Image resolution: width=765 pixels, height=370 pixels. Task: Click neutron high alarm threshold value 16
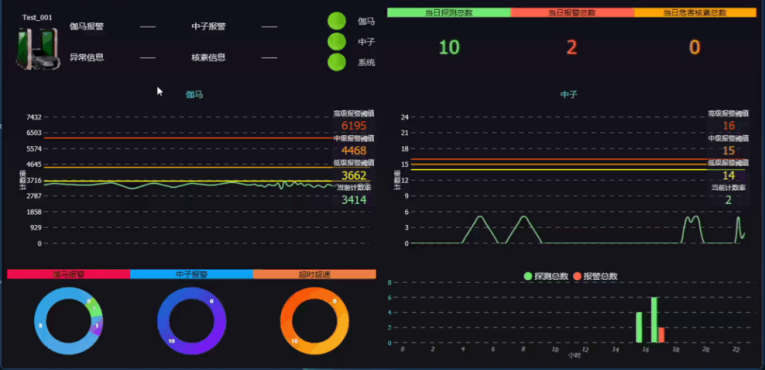[728, 126]
